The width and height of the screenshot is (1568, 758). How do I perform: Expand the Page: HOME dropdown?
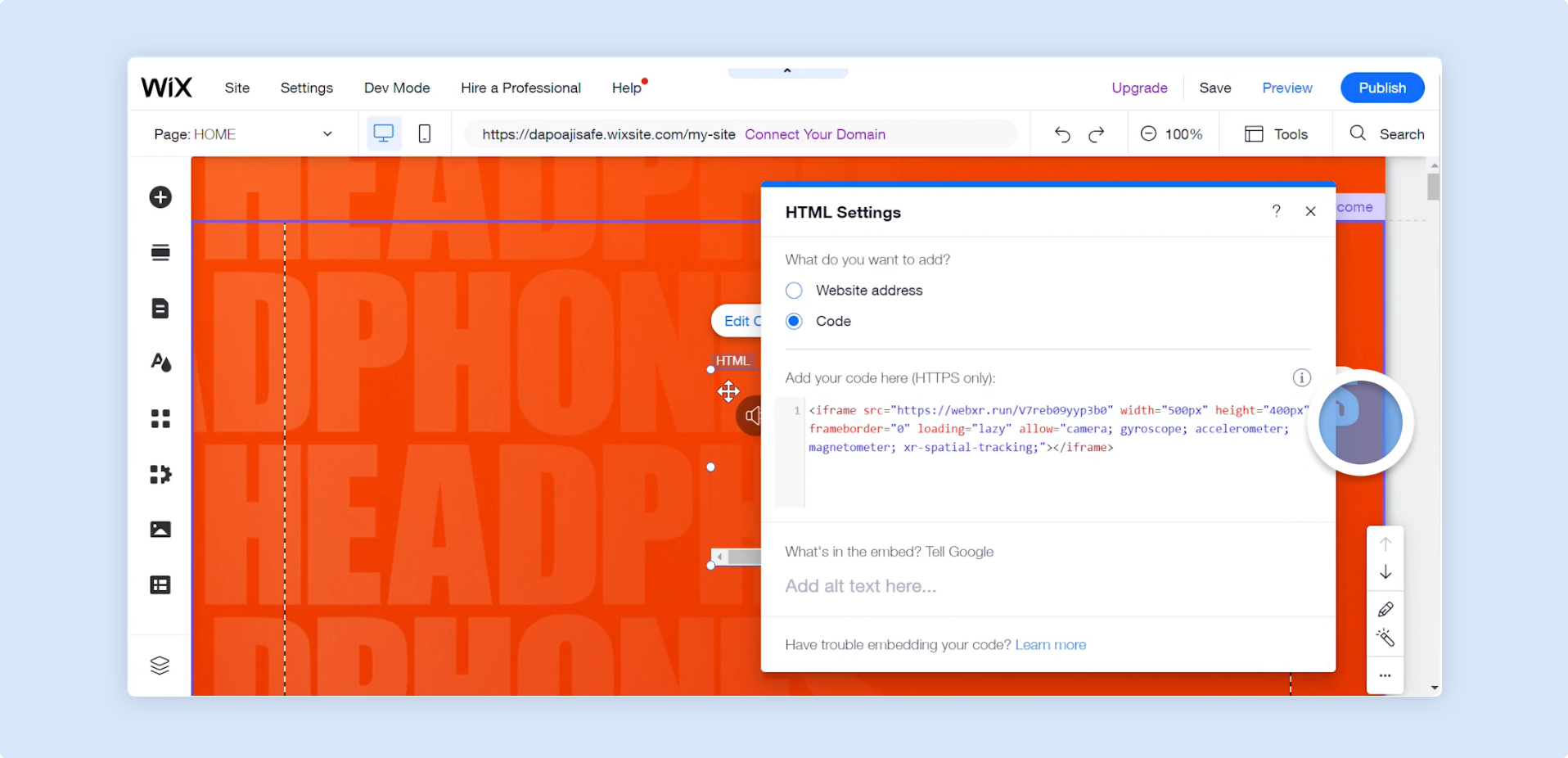click(242, 134)
